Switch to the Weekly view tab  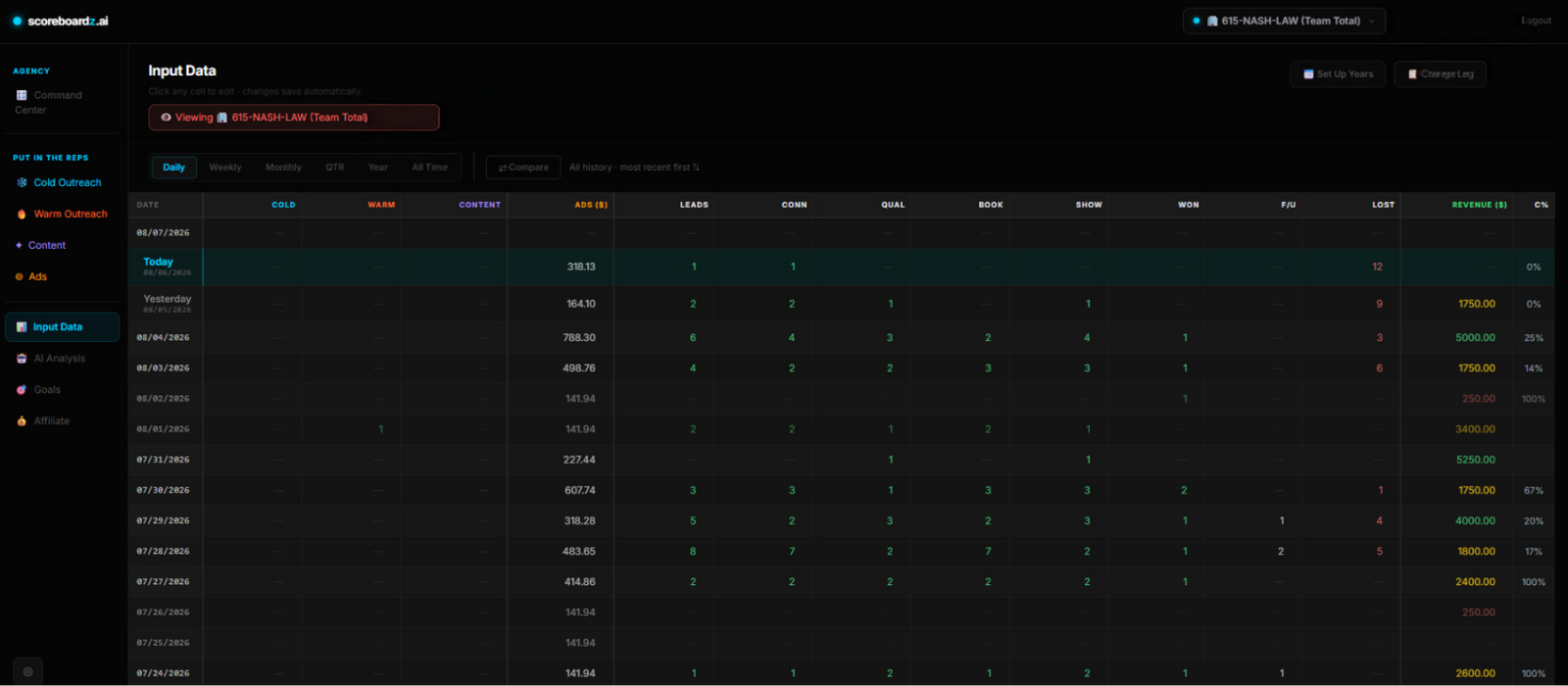tap(225, 168)
